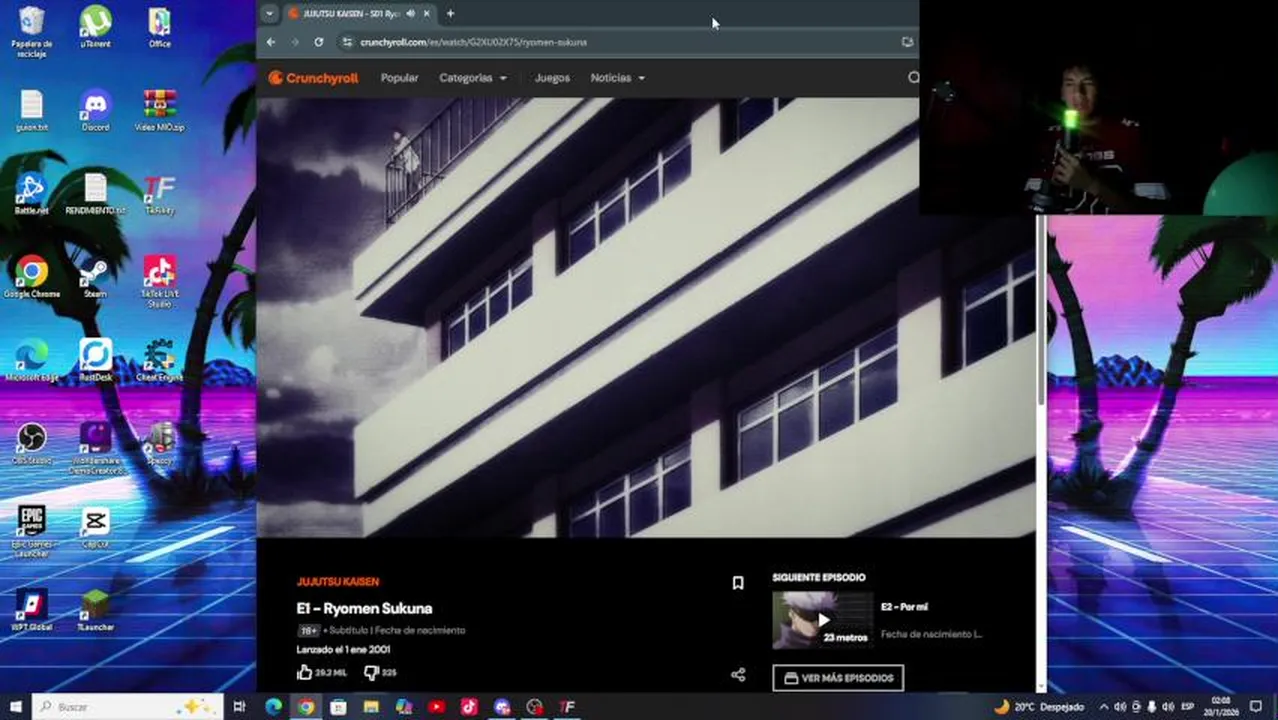Click the address bar URL field
The width and height of the screenshot is (1278, 720).
pos(625,42)
